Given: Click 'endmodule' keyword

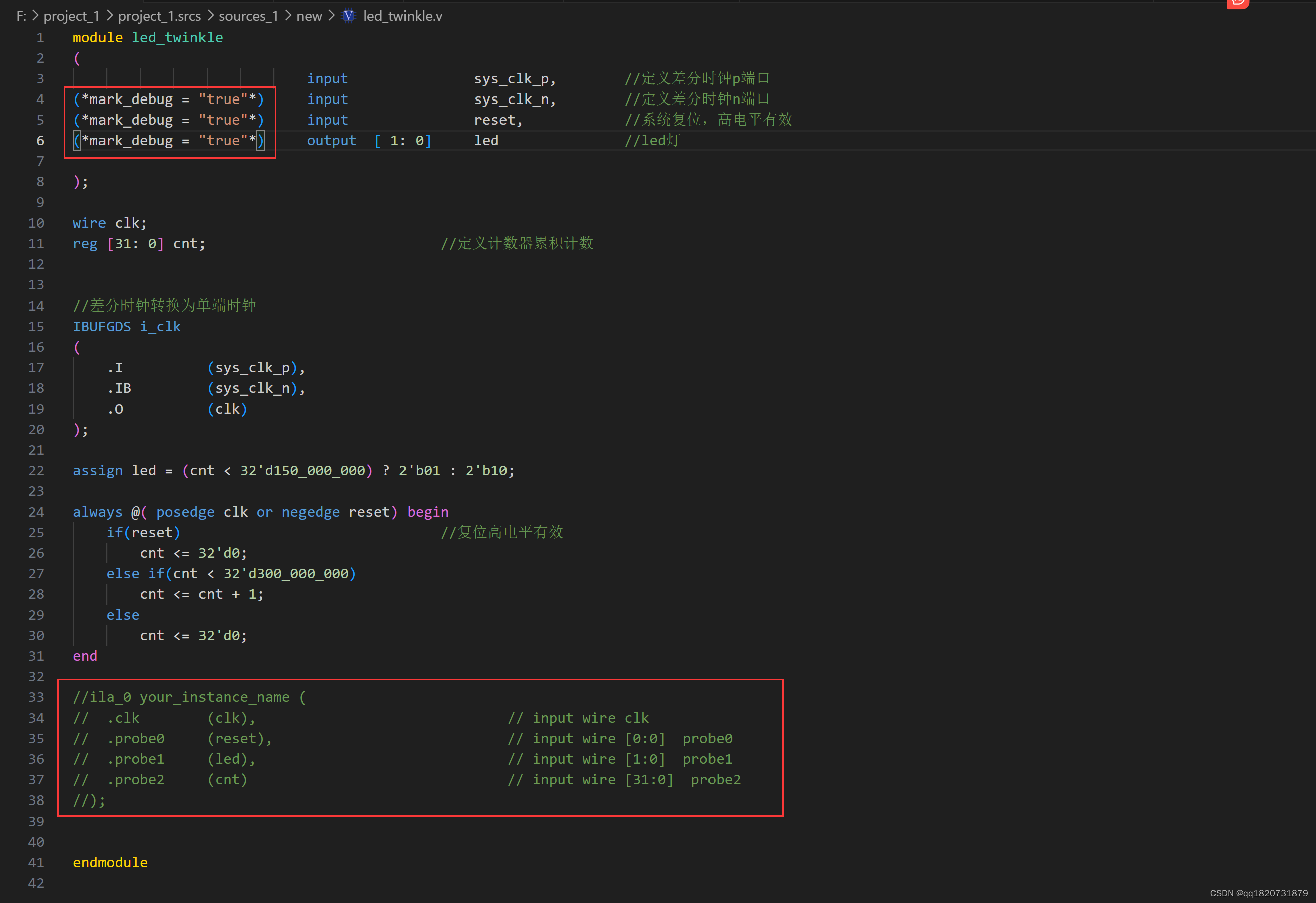Looking at the screenshot, I should tap(110, 863).
